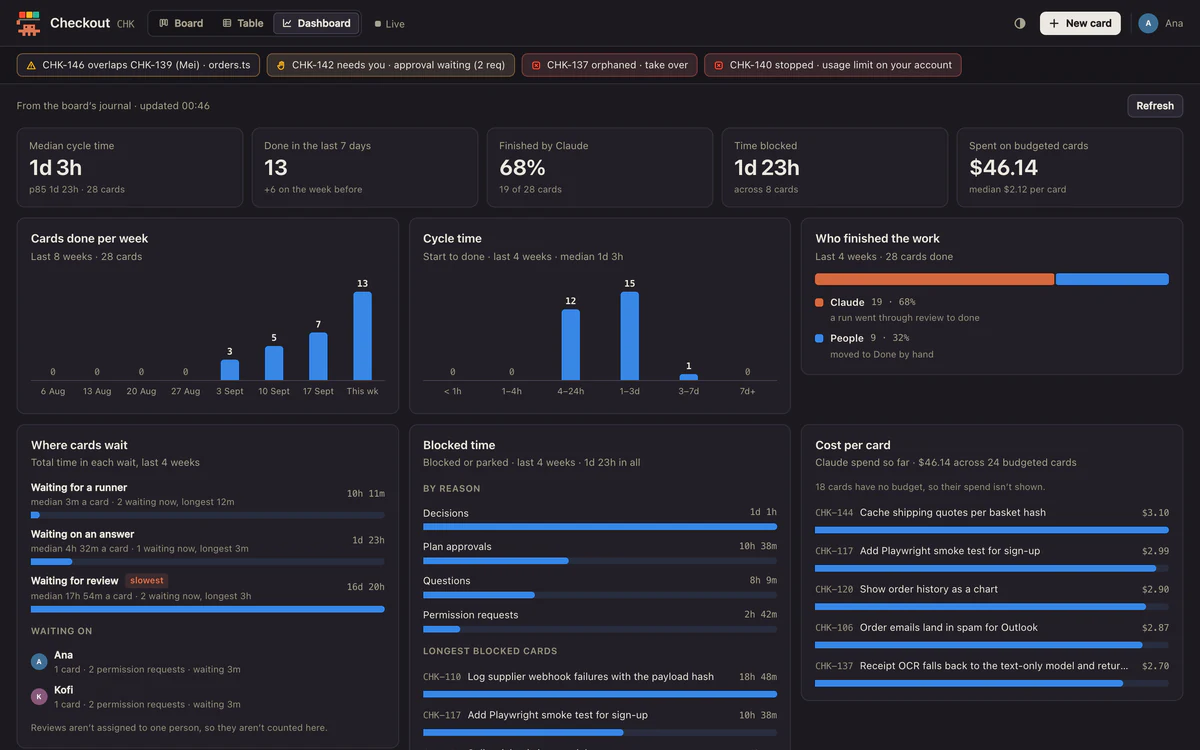Switch to the Board view tab
The image size is (1200, 750).
coord(181,23)
